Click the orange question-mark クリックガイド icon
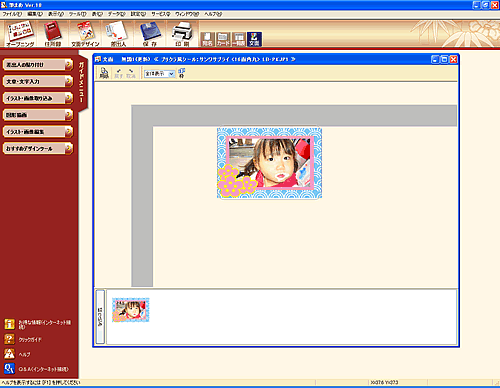The image size is (500, 388). pos(9,339)
